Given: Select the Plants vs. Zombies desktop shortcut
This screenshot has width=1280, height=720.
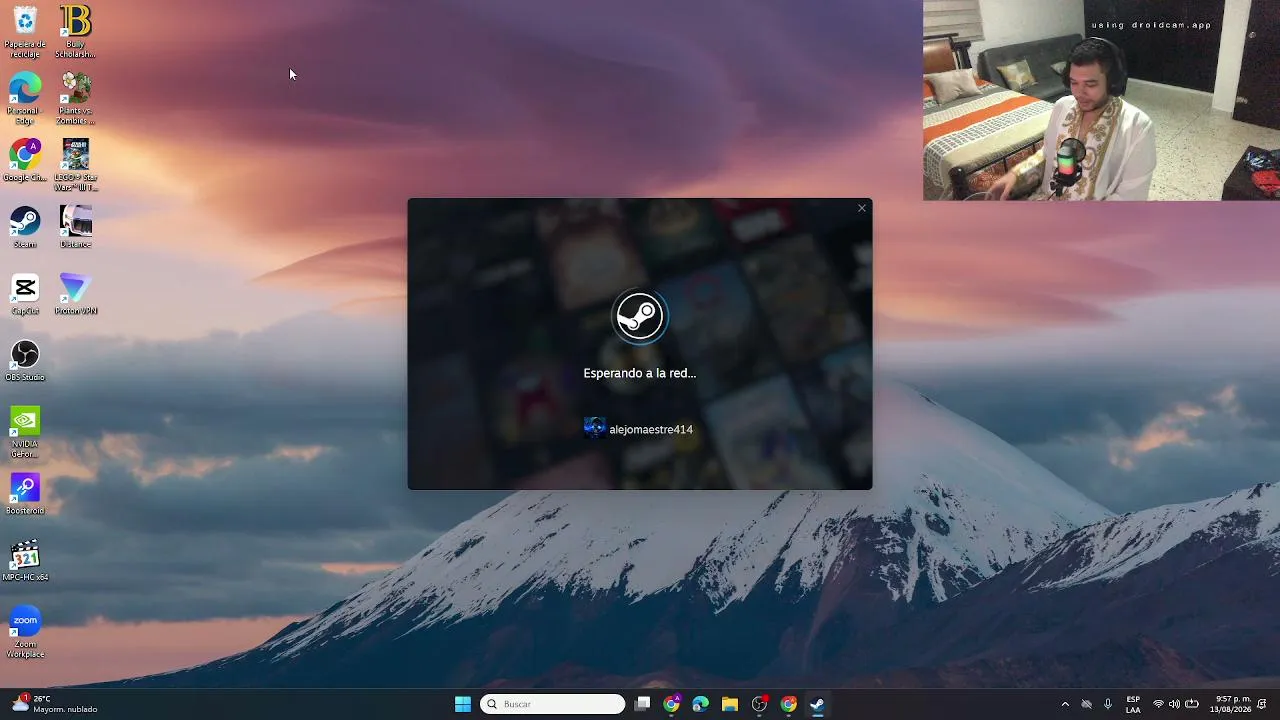Looking at the screenshot, I should (75, 99).
